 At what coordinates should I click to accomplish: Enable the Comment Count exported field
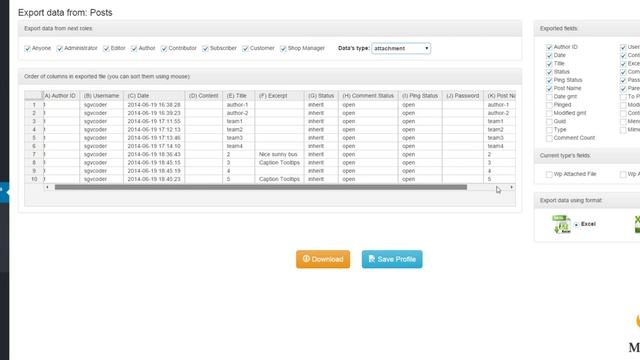pyautogui.click(x=549, y=138)
